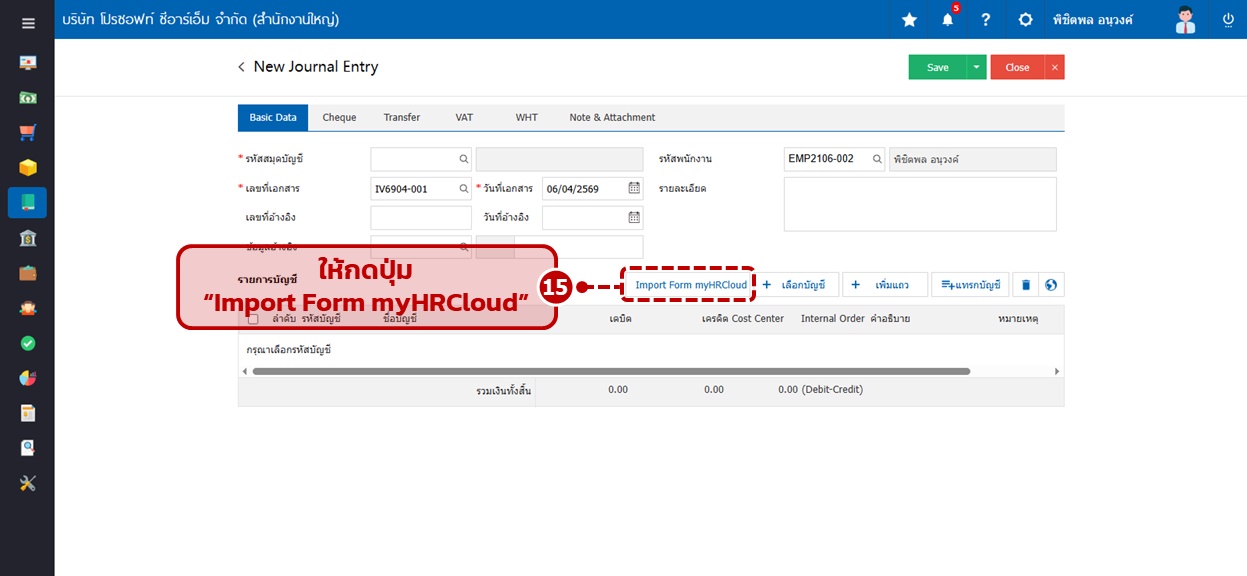Open the reference date calendar picker

tap(634, 217)
